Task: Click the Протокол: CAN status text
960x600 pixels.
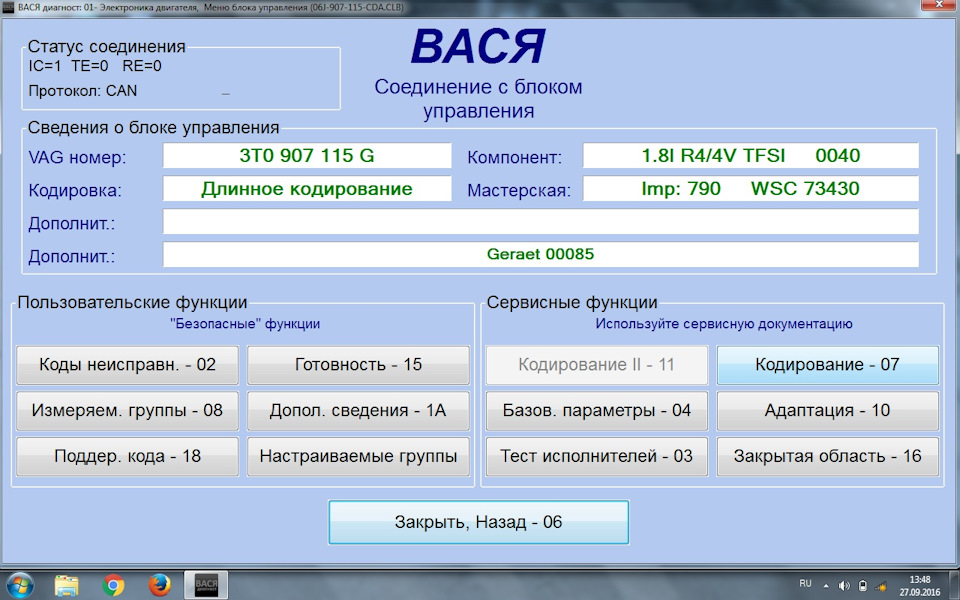Action: 83,91
